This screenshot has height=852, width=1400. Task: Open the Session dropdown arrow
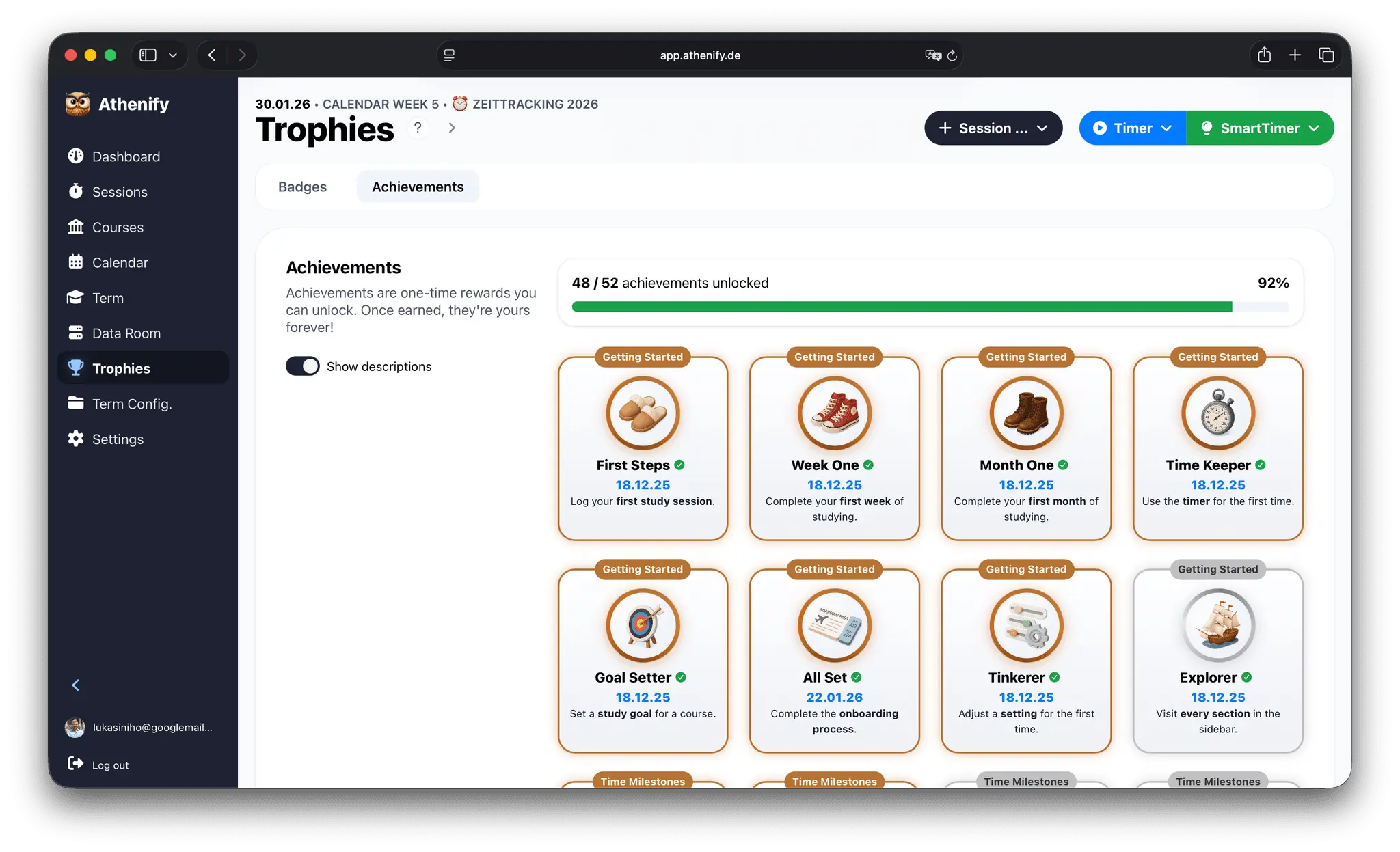(x=1042, y=128)
